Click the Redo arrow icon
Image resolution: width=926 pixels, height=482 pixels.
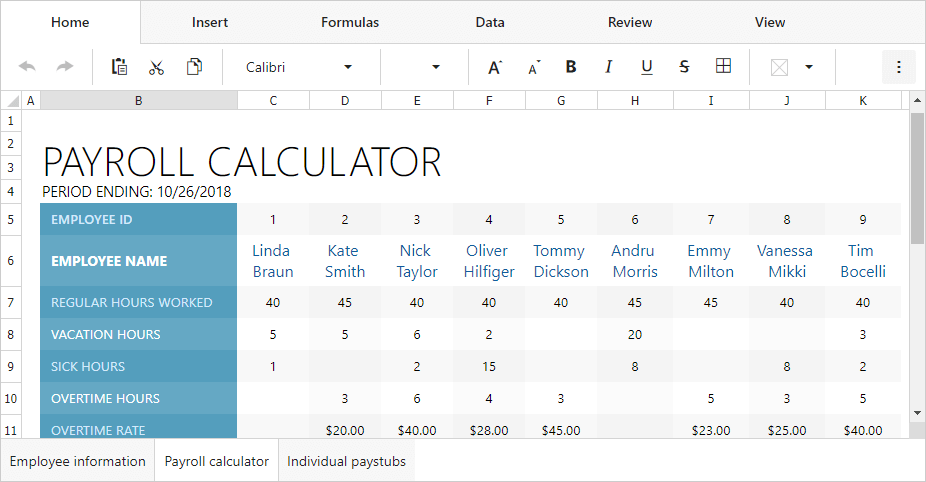tap(65, 67)
